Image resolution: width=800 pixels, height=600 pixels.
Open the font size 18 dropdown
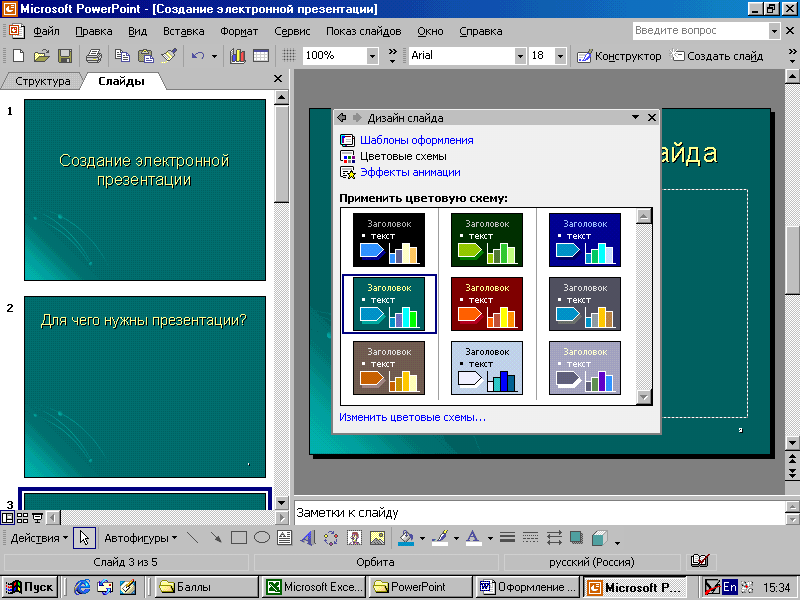[x=560, y=56]
